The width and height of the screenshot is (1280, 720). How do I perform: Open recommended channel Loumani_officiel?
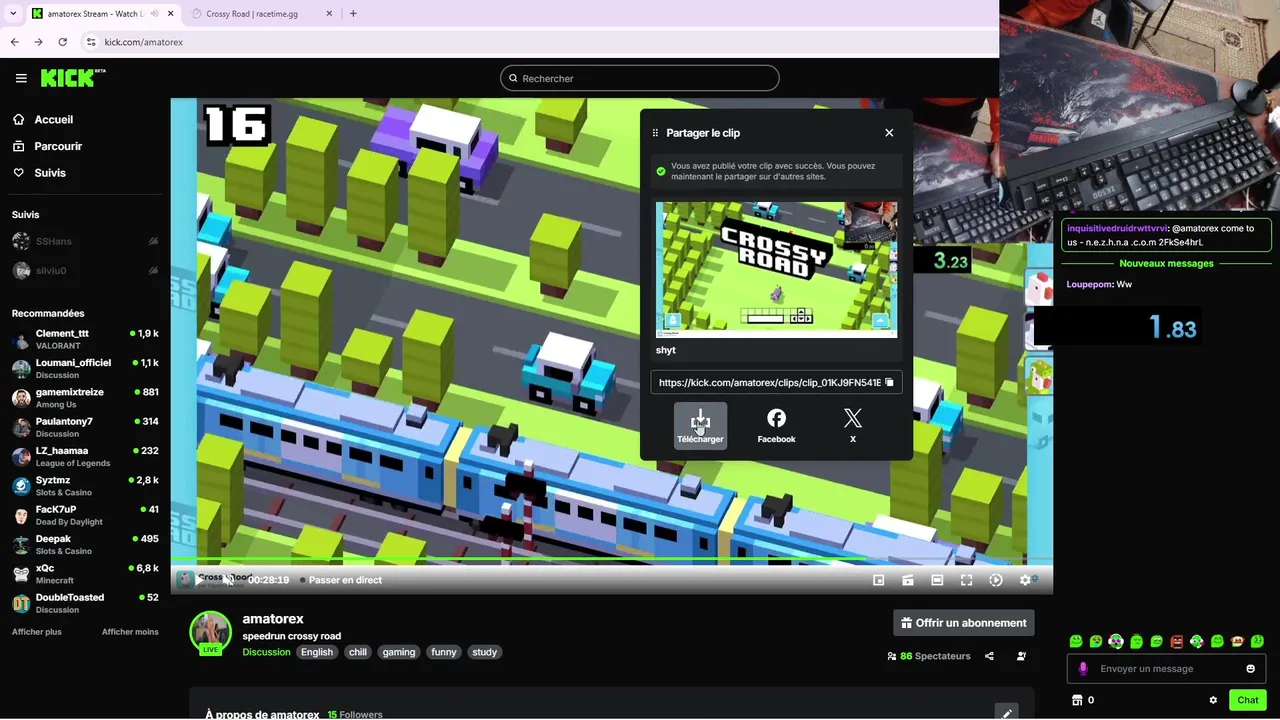[85, 368]
